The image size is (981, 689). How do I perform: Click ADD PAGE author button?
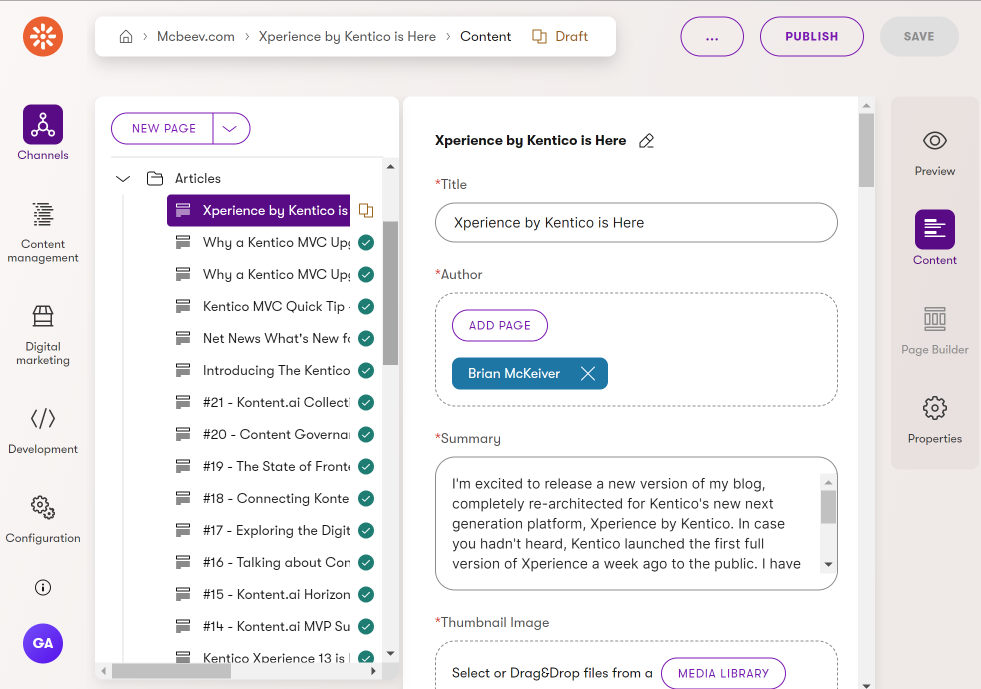(500, 325)
